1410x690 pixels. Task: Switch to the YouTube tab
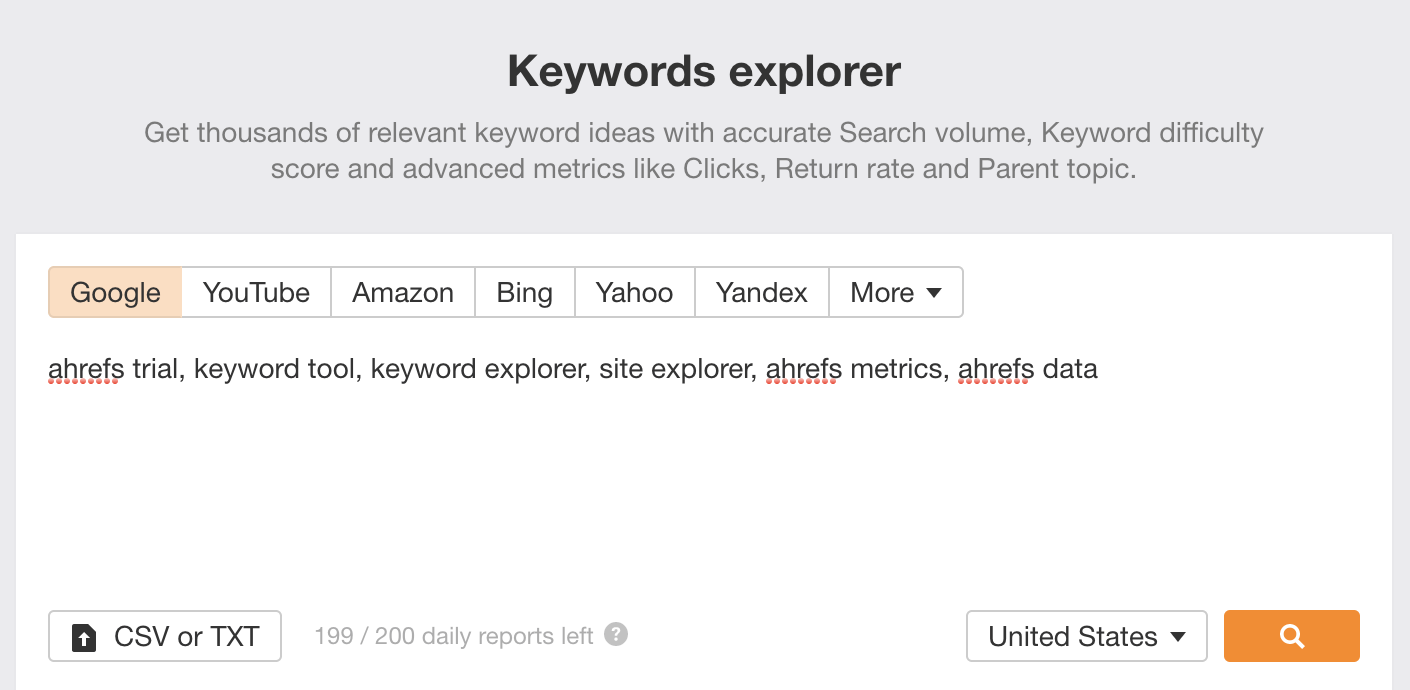pyautogui.click(x=256, y=292)
